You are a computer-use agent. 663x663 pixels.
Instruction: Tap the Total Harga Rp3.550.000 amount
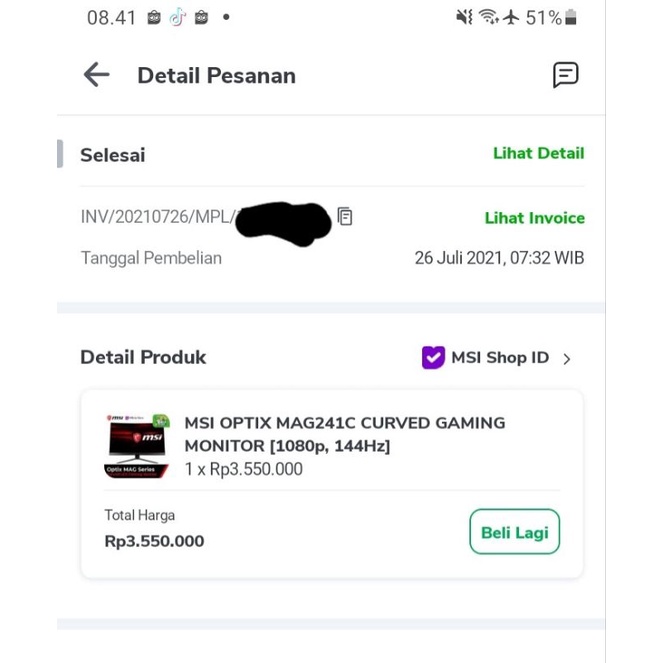click(154, 541)
